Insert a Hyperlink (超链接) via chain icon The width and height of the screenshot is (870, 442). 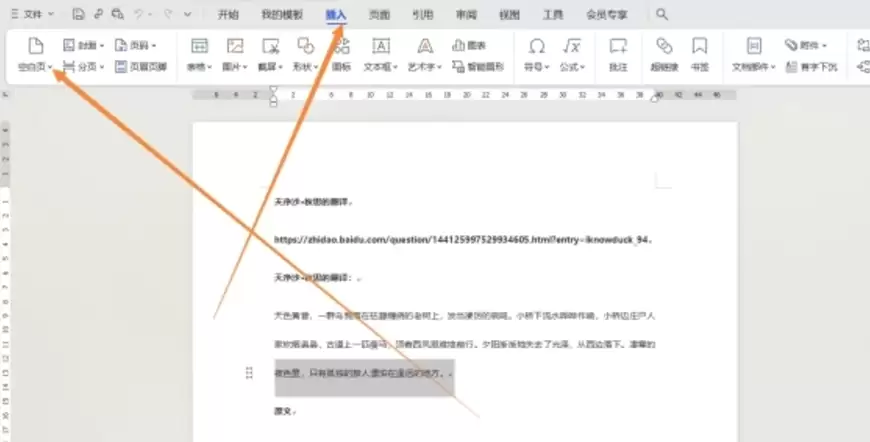[664, 45]
